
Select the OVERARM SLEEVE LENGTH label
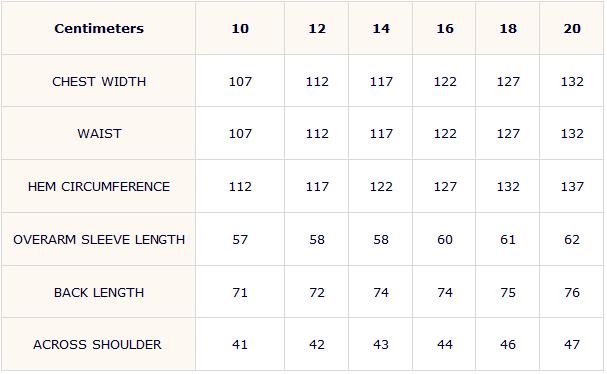click(x=99, y=240)
